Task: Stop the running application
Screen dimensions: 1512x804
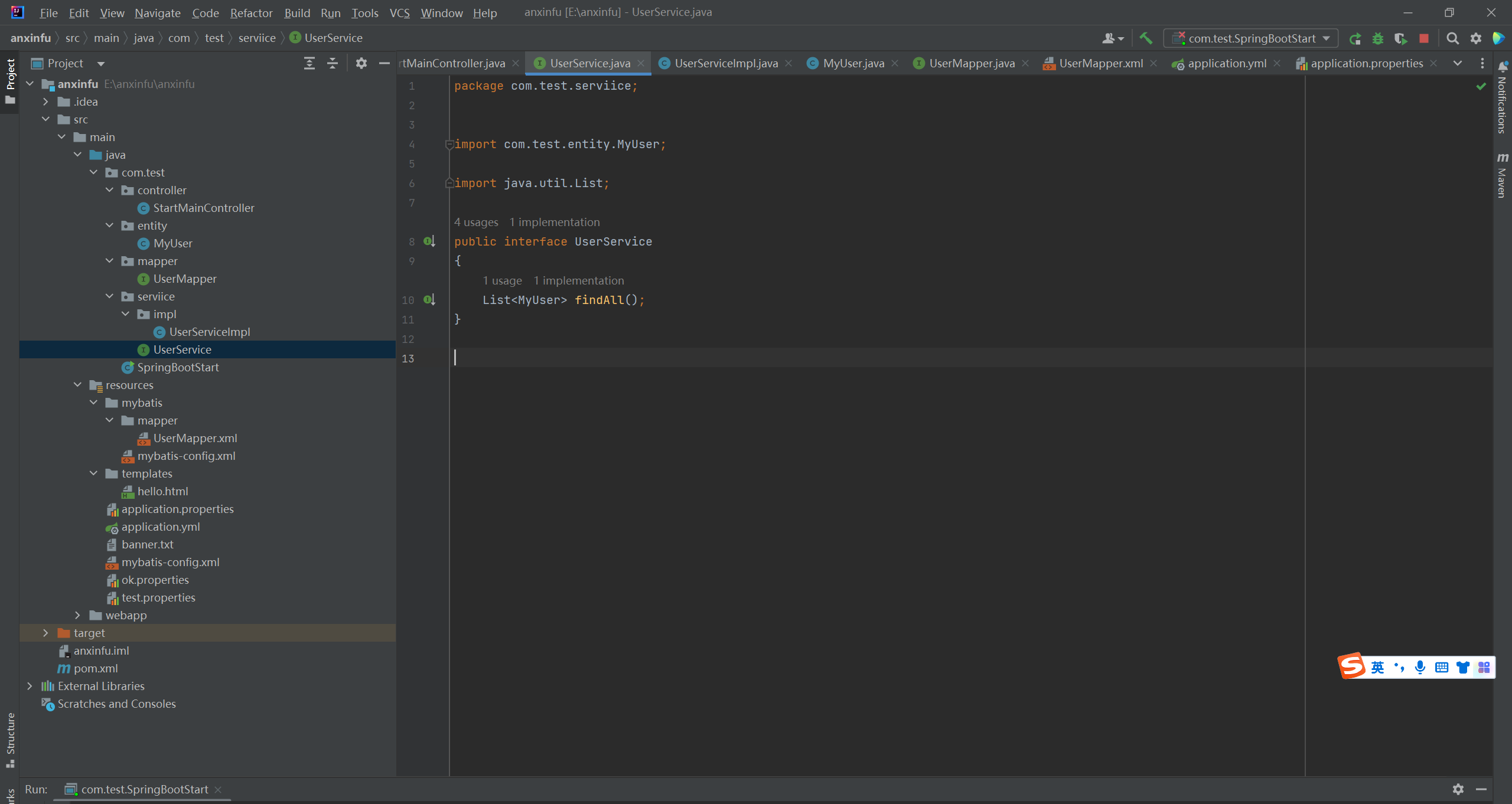Action: coord(1424,38)
